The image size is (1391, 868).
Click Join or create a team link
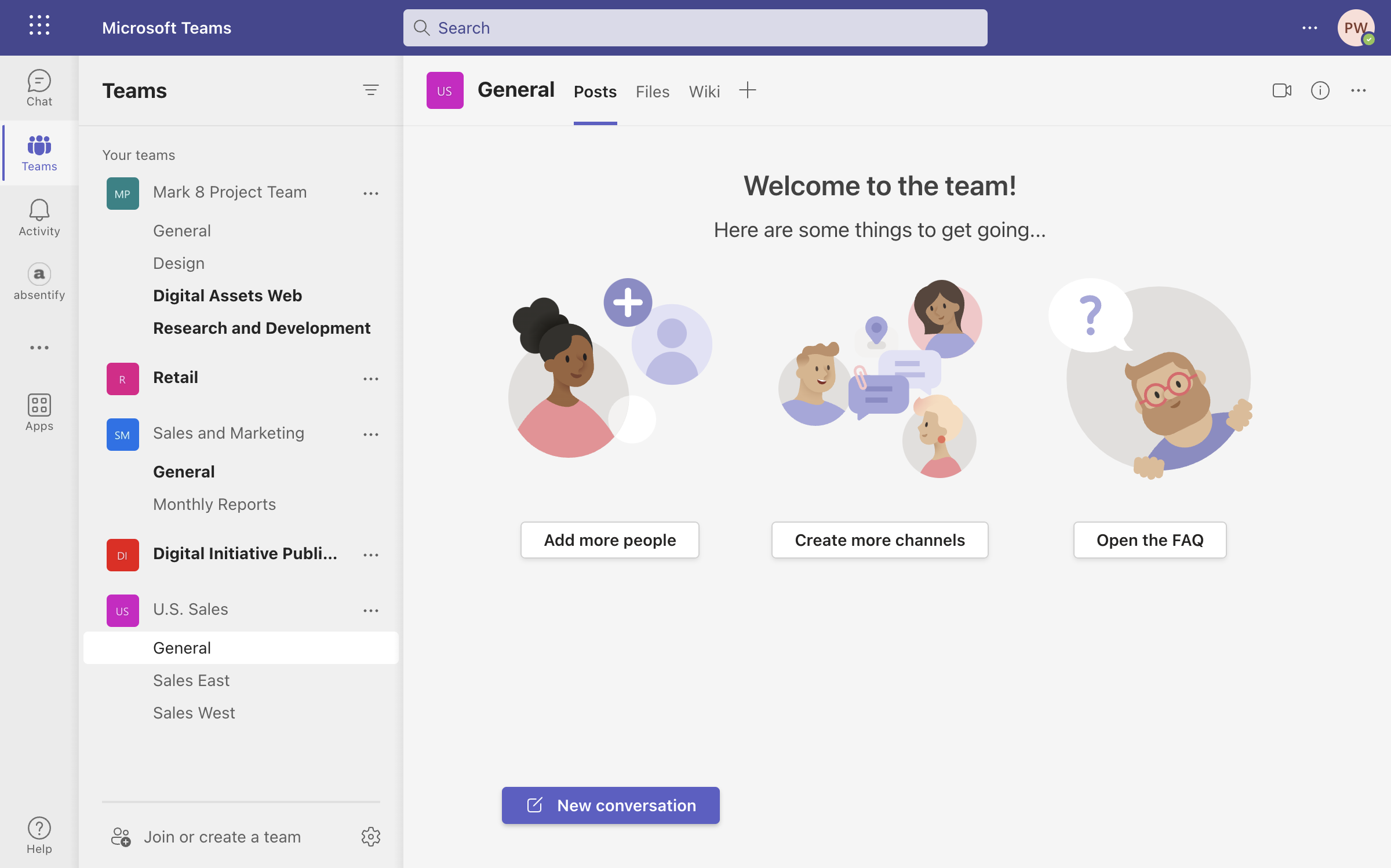tap(222, 837)
